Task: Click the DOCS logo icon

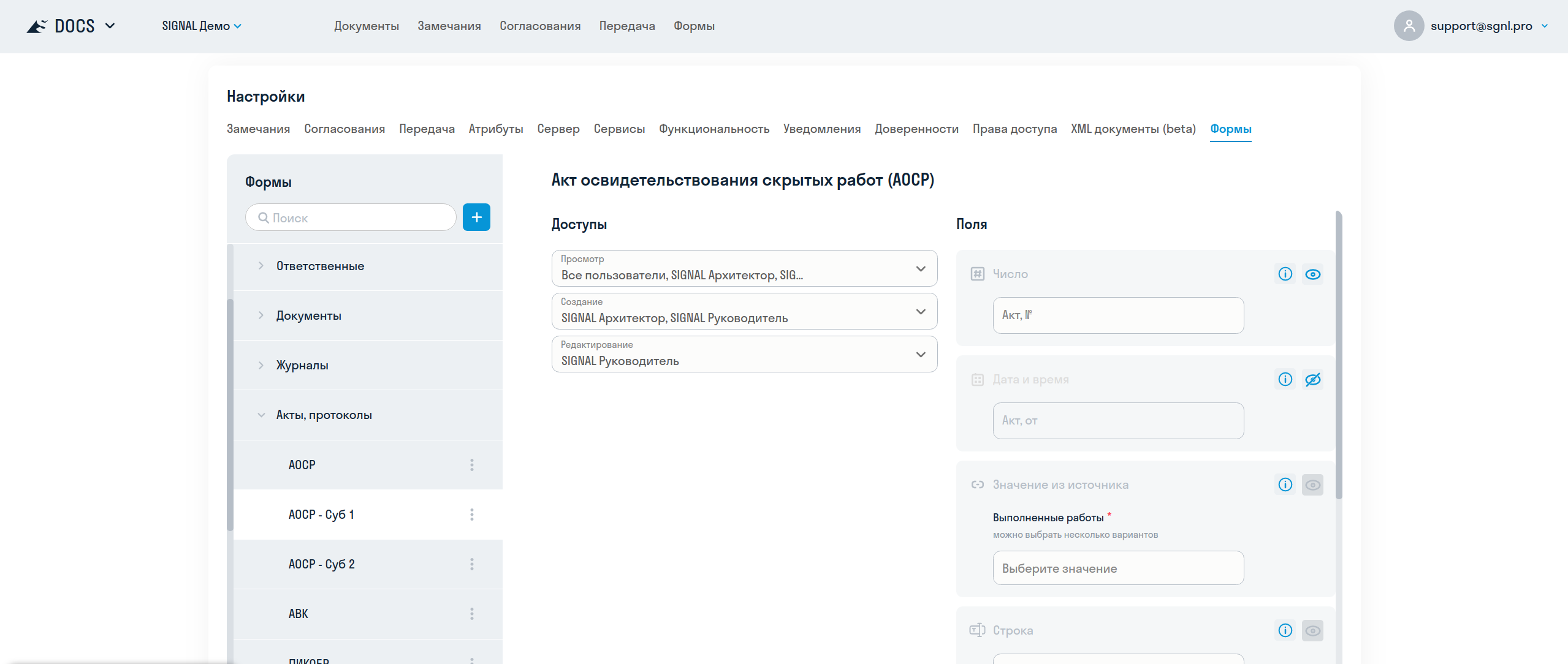Action: click(x=37, y=26)
